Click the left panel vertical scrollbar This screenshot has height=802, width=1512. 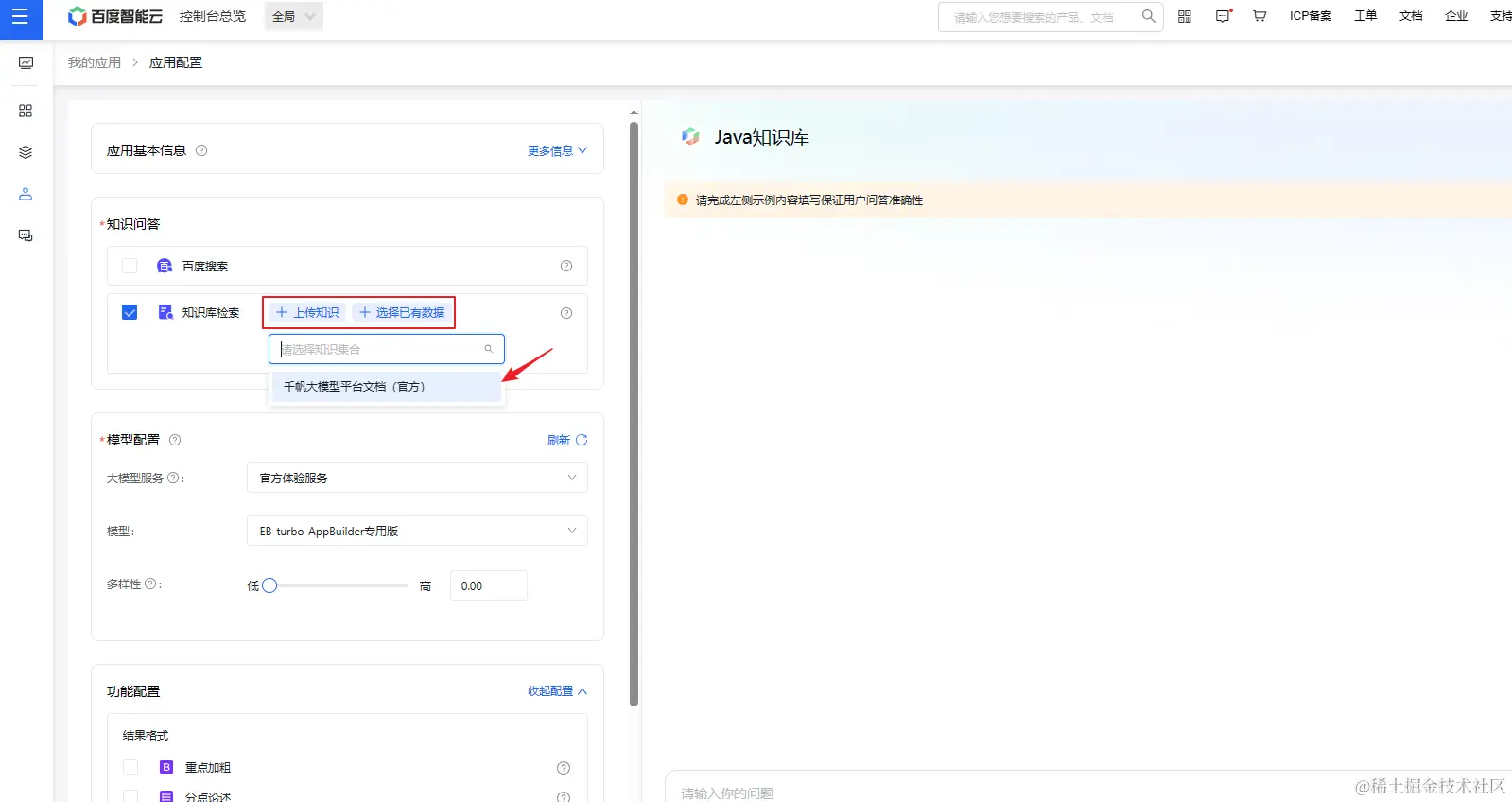(634, 413)
